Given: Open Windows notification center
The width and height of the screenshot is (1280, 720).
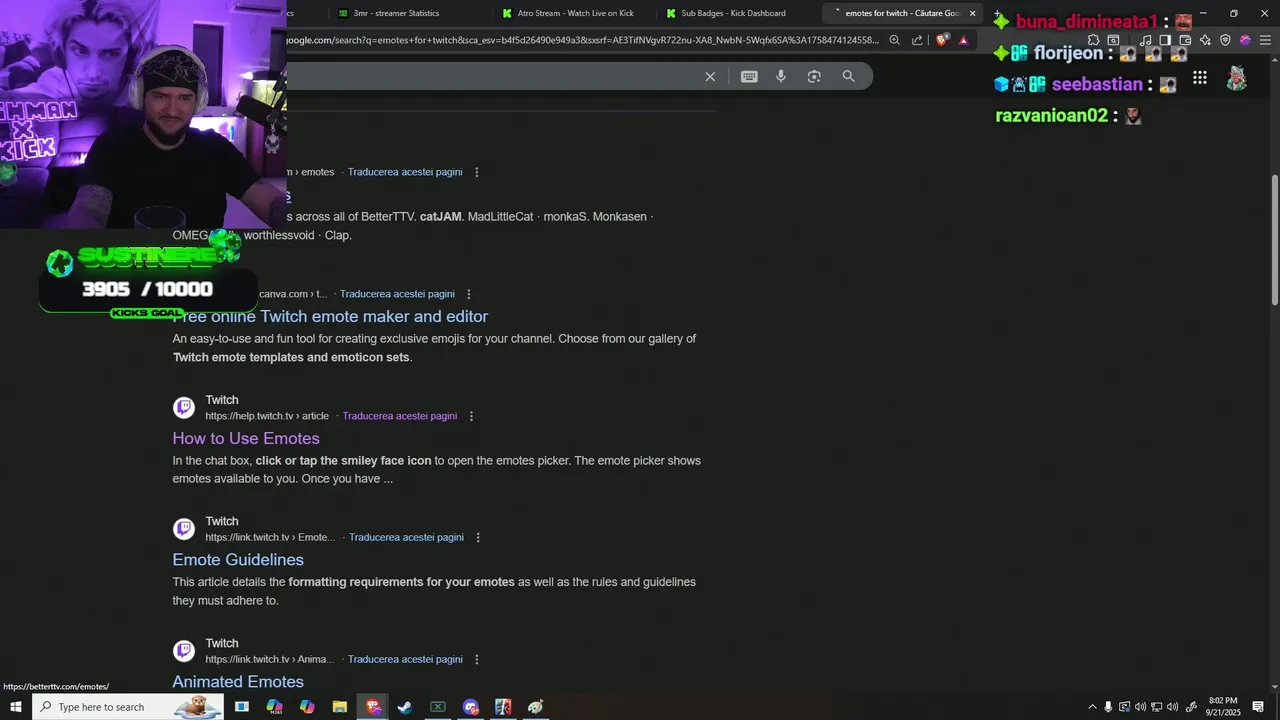Looking at the screenshot, I should (1258, 707).
